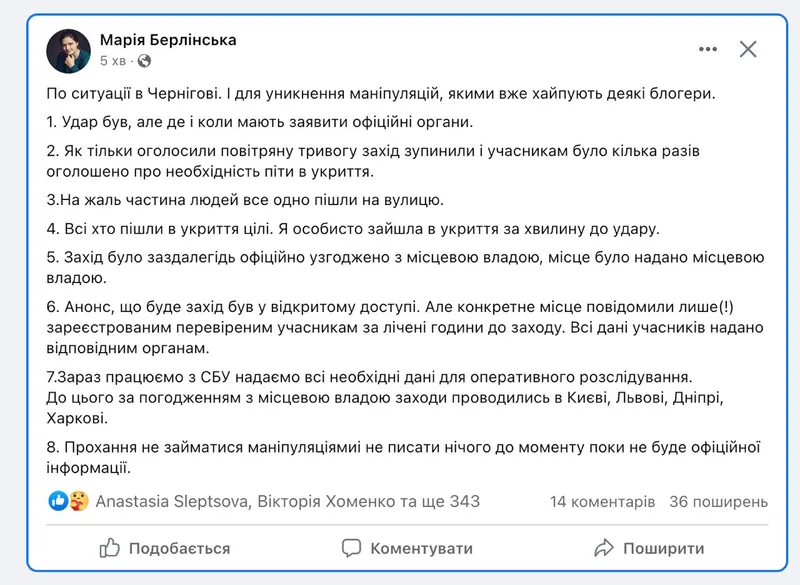Open the post timestamp "5 хв"
800x585 pixels.
(x=113, y=61)
